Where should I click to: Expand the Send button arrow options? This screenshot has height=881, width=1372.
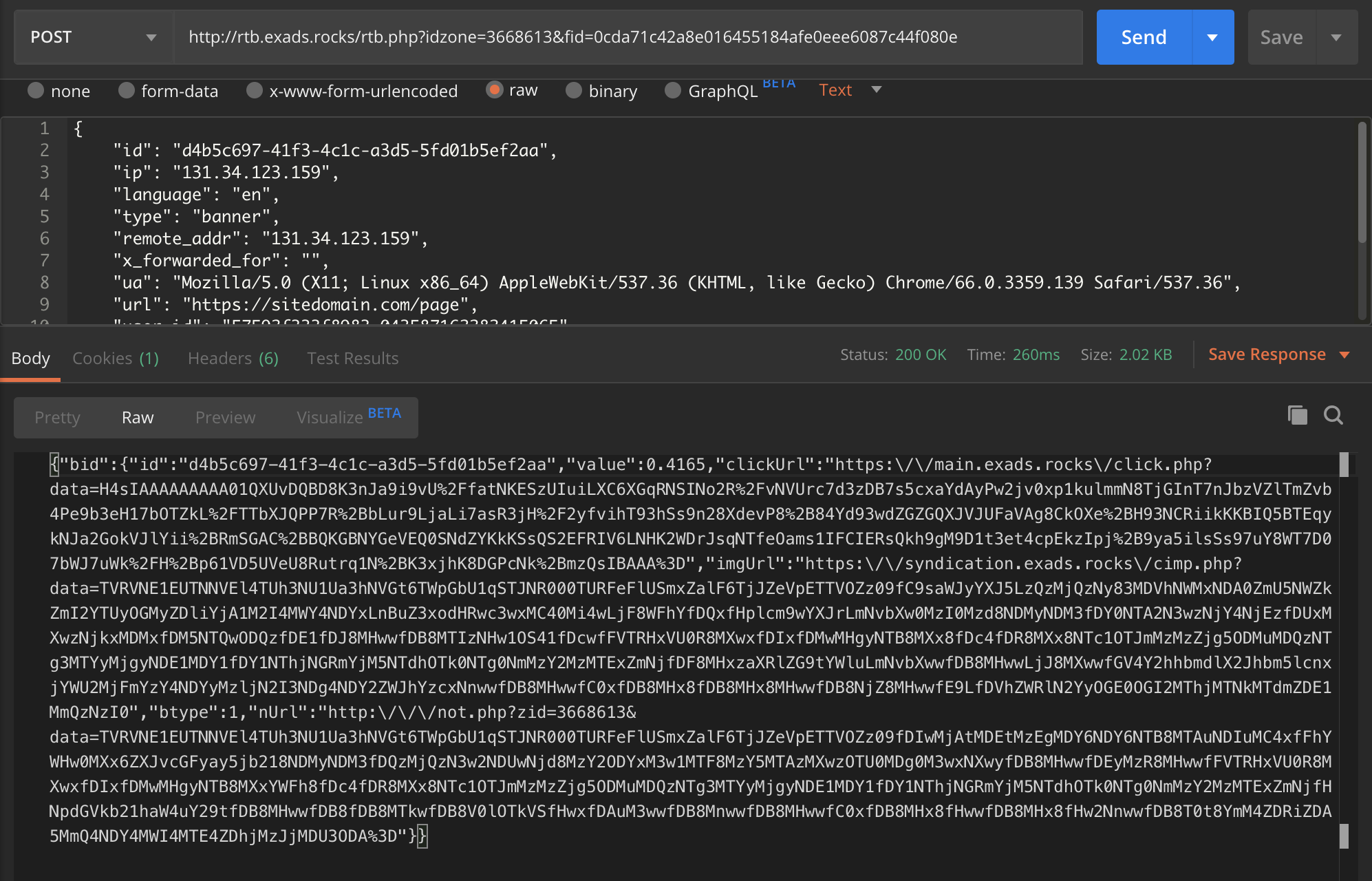pyautogui.click(x=1212, y=37)
